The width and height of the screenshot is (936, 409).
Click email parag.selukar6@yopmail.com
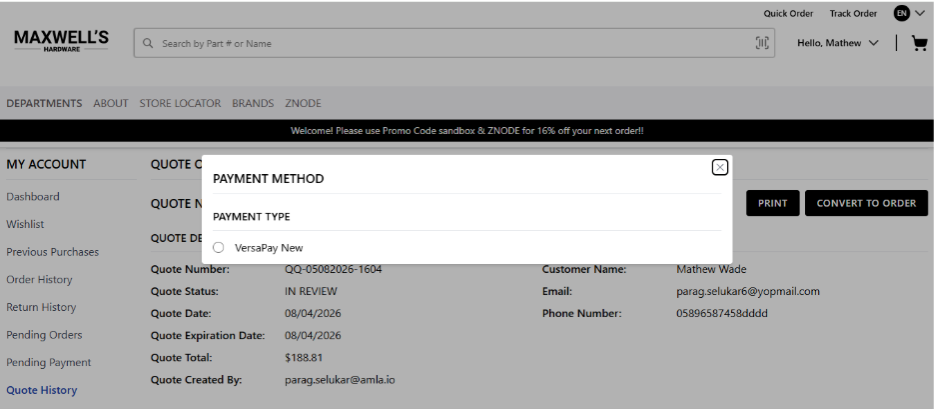747,291
